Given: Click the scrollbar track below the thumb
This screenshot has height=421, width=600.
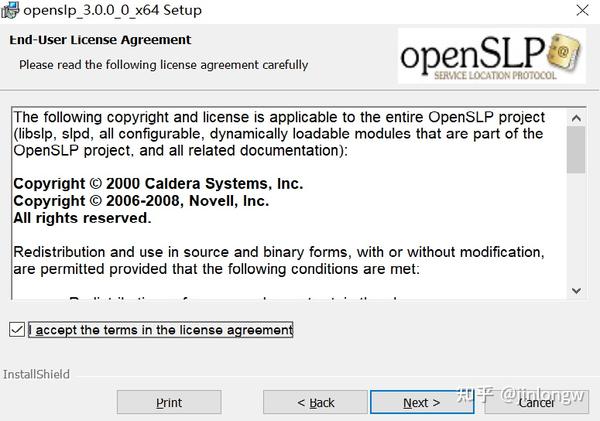Looking at the screenshot, I should (576, 230).
